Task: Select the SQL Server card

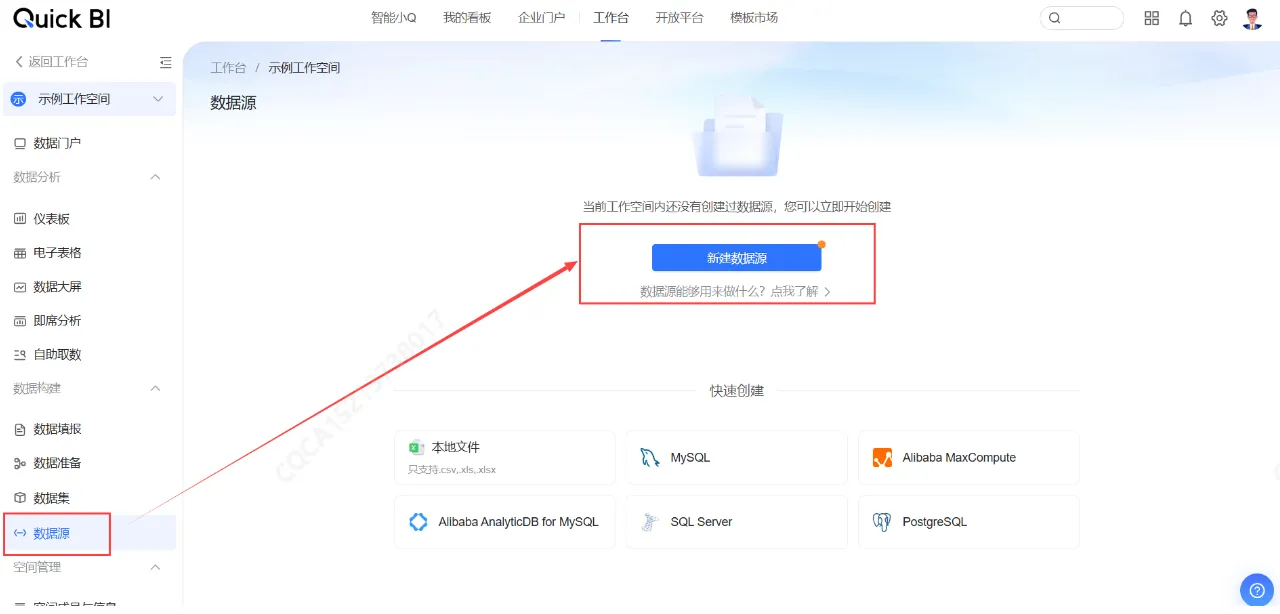Action: [x=737, y=522]
